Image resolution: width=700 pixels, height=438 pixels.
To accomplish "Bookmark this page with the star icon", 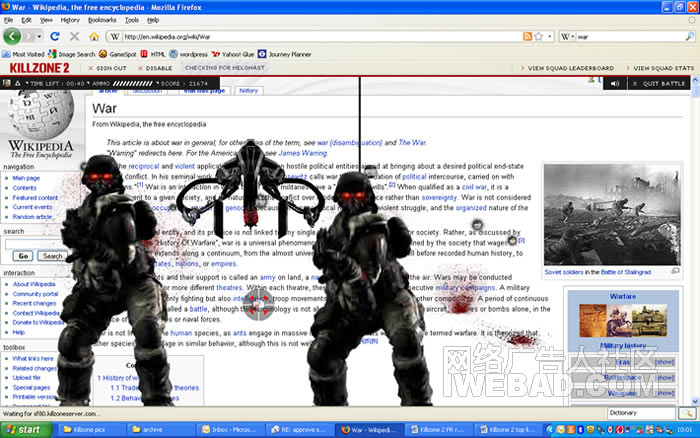I will pos(539,37).
